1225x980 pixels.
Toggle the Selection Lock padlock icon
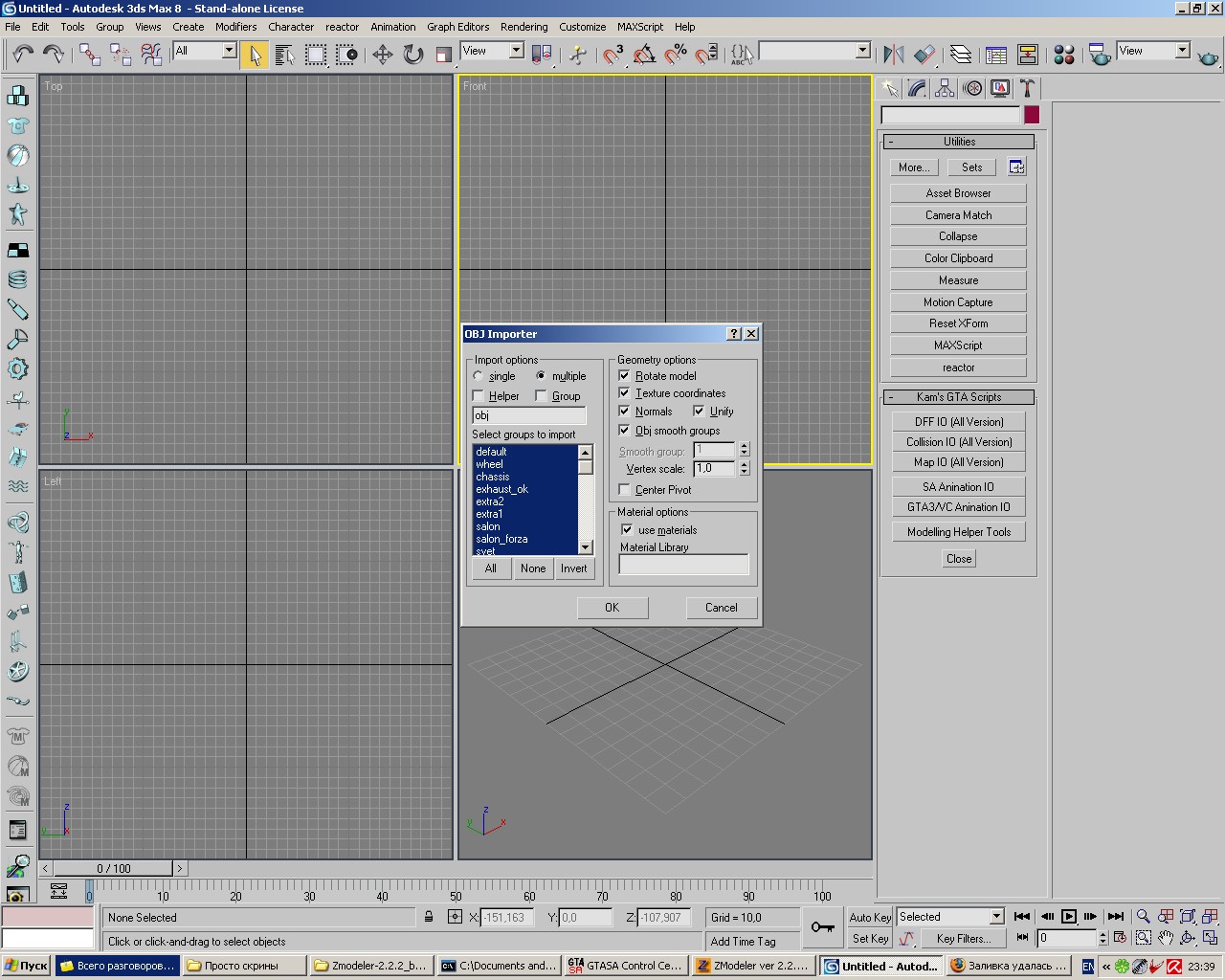pyautogui.click(x=429, y=917)
